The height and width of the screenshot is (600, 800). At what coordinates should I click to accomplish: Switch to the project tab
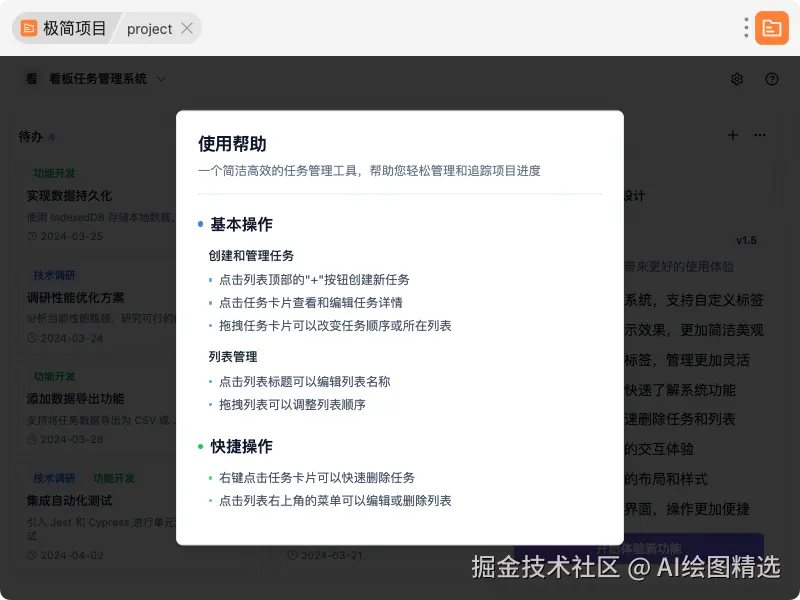(x=148, y=28)
